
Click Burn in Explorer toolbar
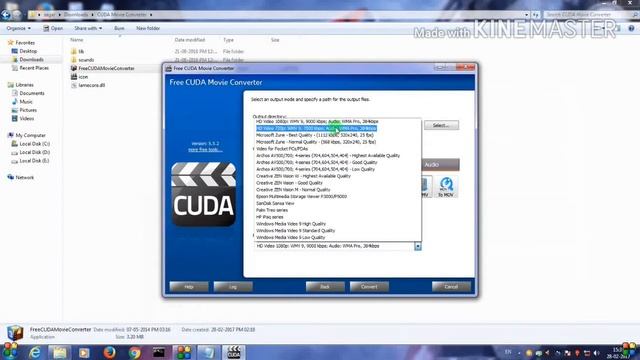[x=119, y=28]
